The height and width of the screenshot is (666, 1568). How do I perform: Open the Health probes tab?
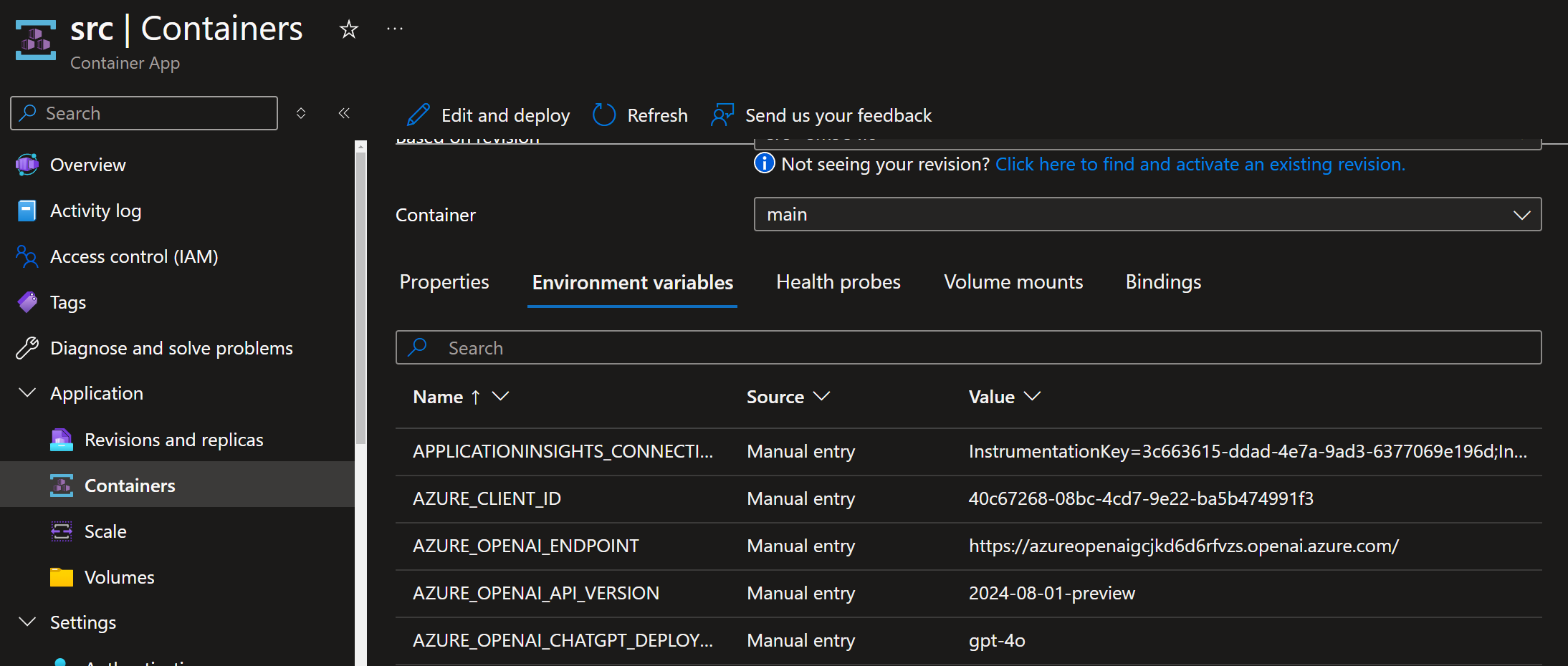tap(838, 282)
